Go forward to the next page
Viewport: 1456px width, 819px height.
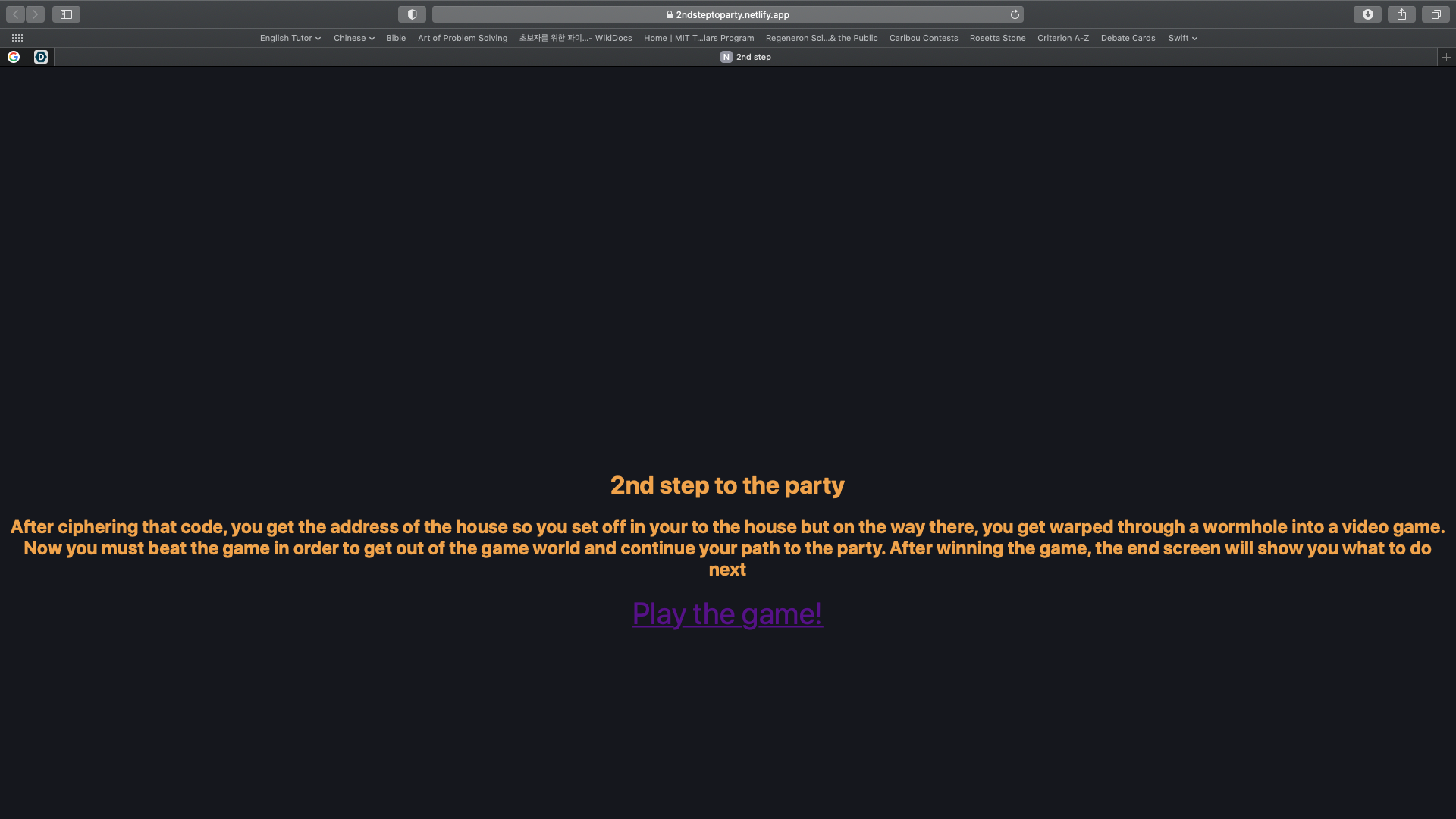pyautogui.click(x=35, y=14)
